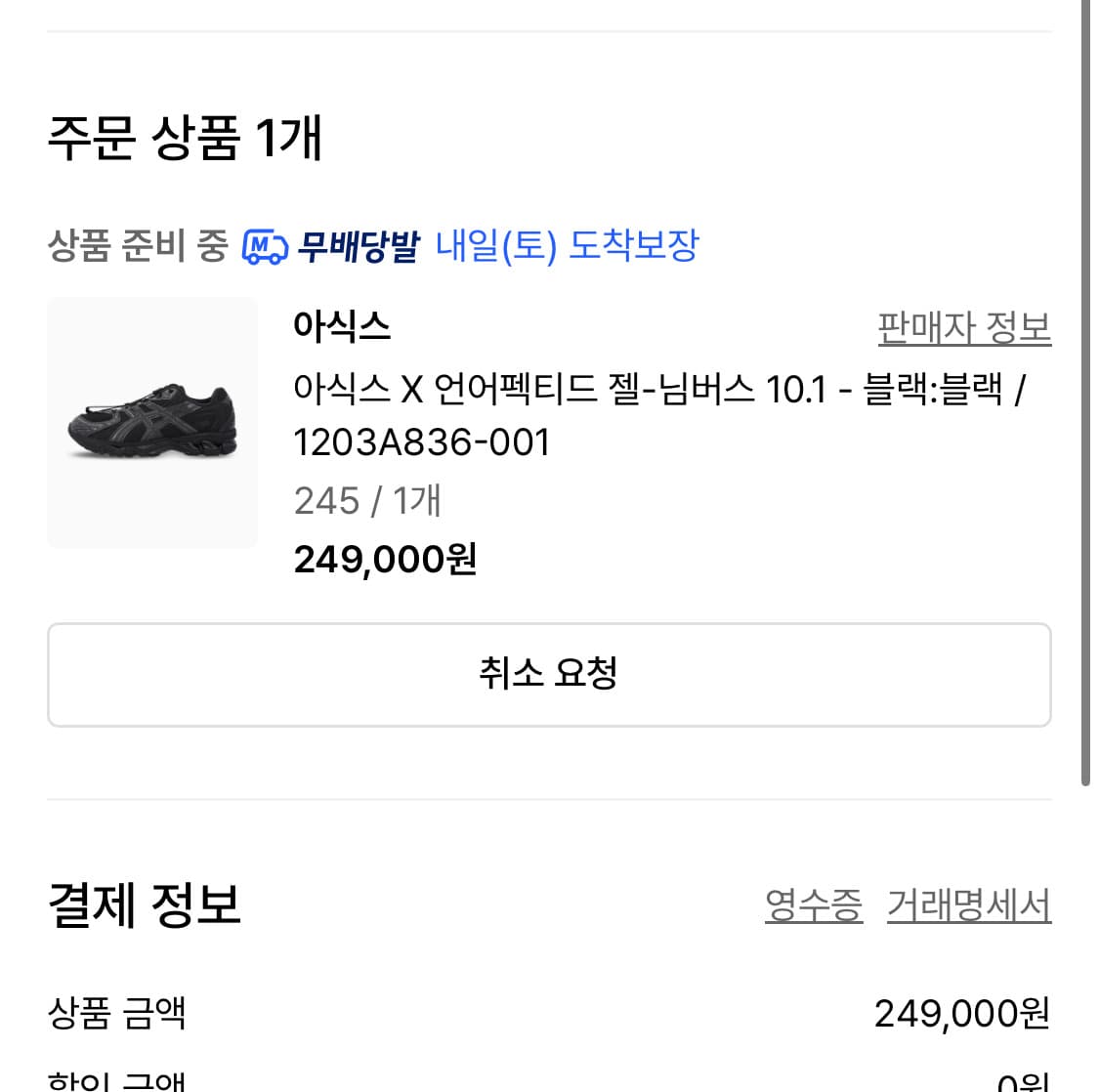Open the 영수증 receipt link
This screenshot has width=1099, height=1092.
coord(813,907)
